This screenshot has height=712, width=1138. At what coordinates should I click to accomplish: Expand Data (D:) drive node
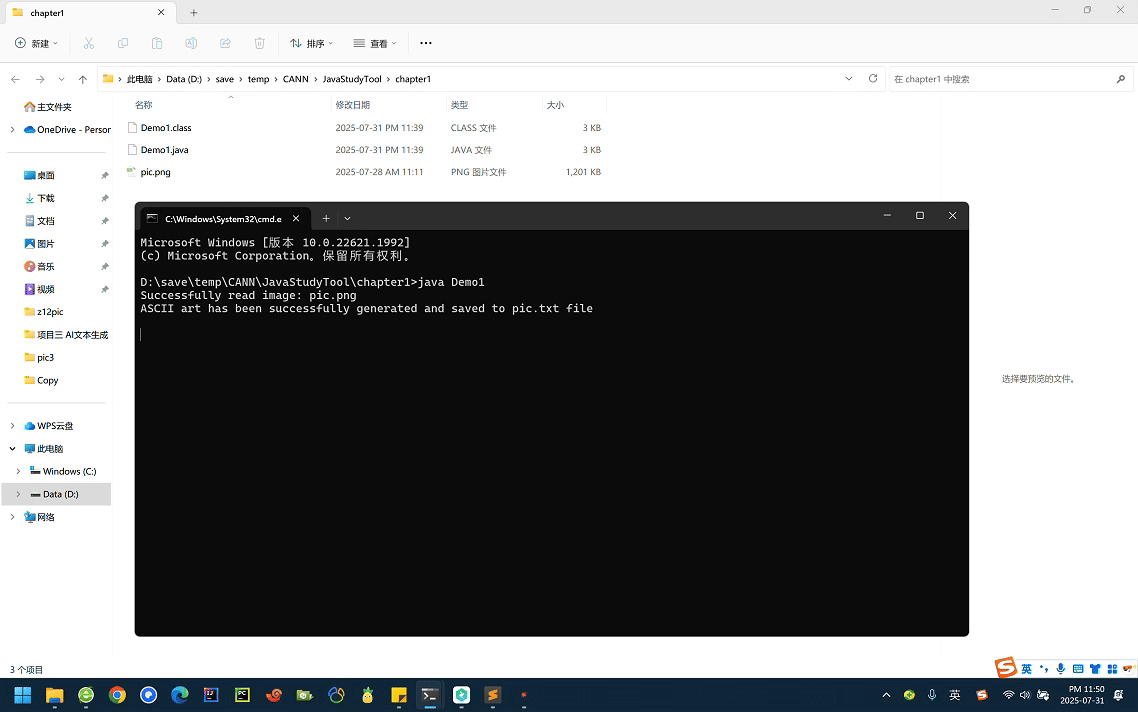click(18, 494)
